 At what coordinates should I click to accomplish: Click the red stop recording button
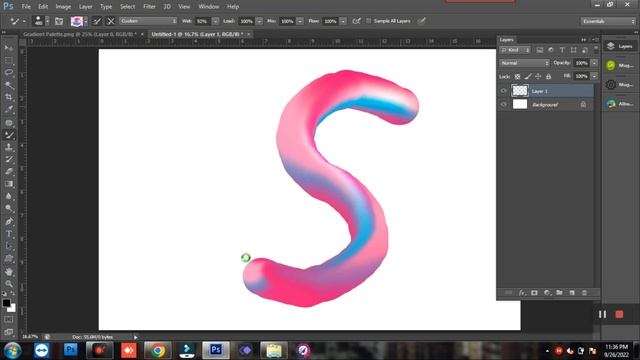click(x=620, y=314)
